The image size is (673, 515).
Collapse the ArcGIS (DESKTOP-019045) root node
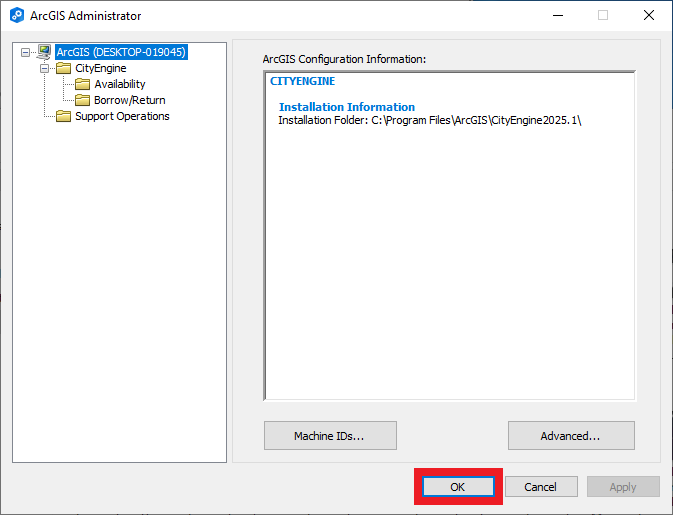26,52
